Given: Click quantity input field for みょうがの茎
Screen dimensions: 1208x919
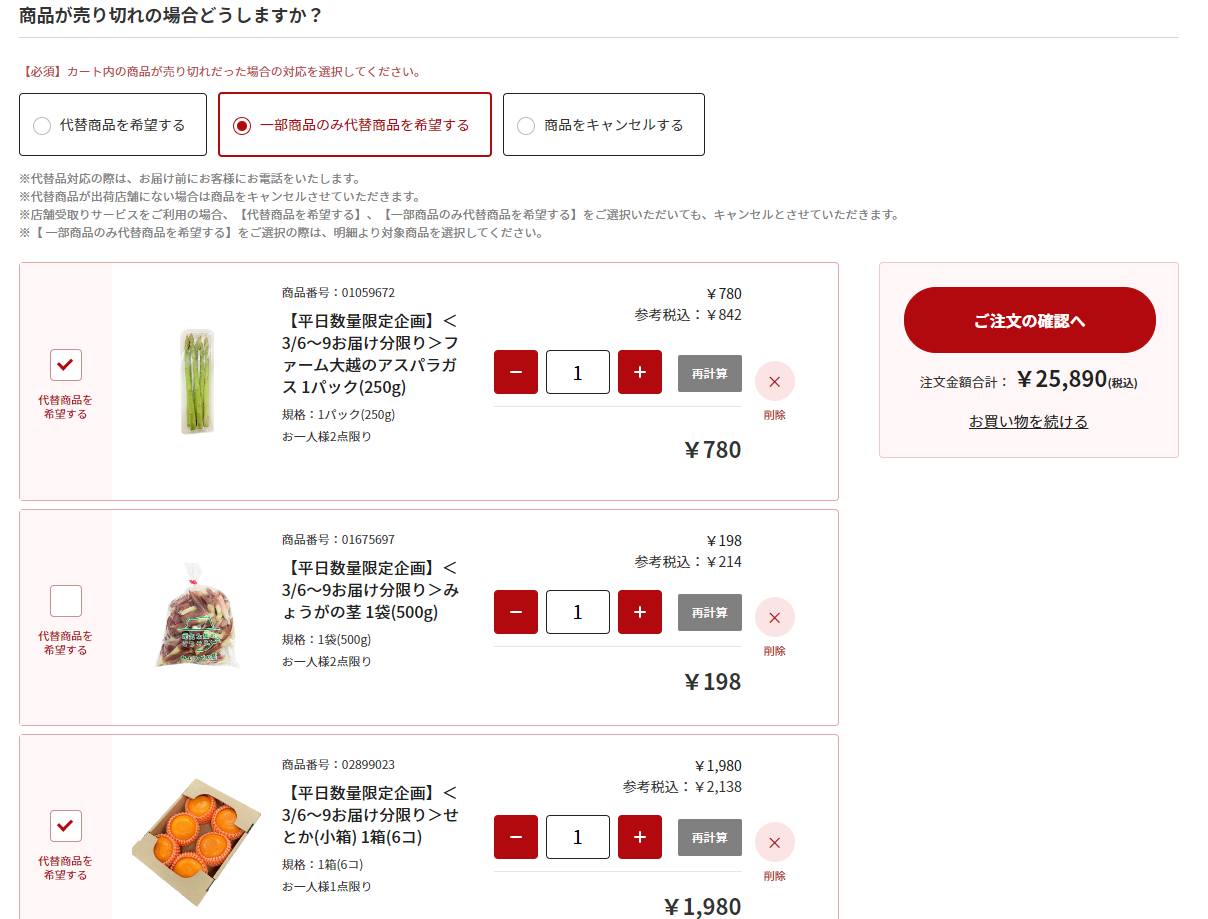Looking at the screenshot, I should click(578, 612).
